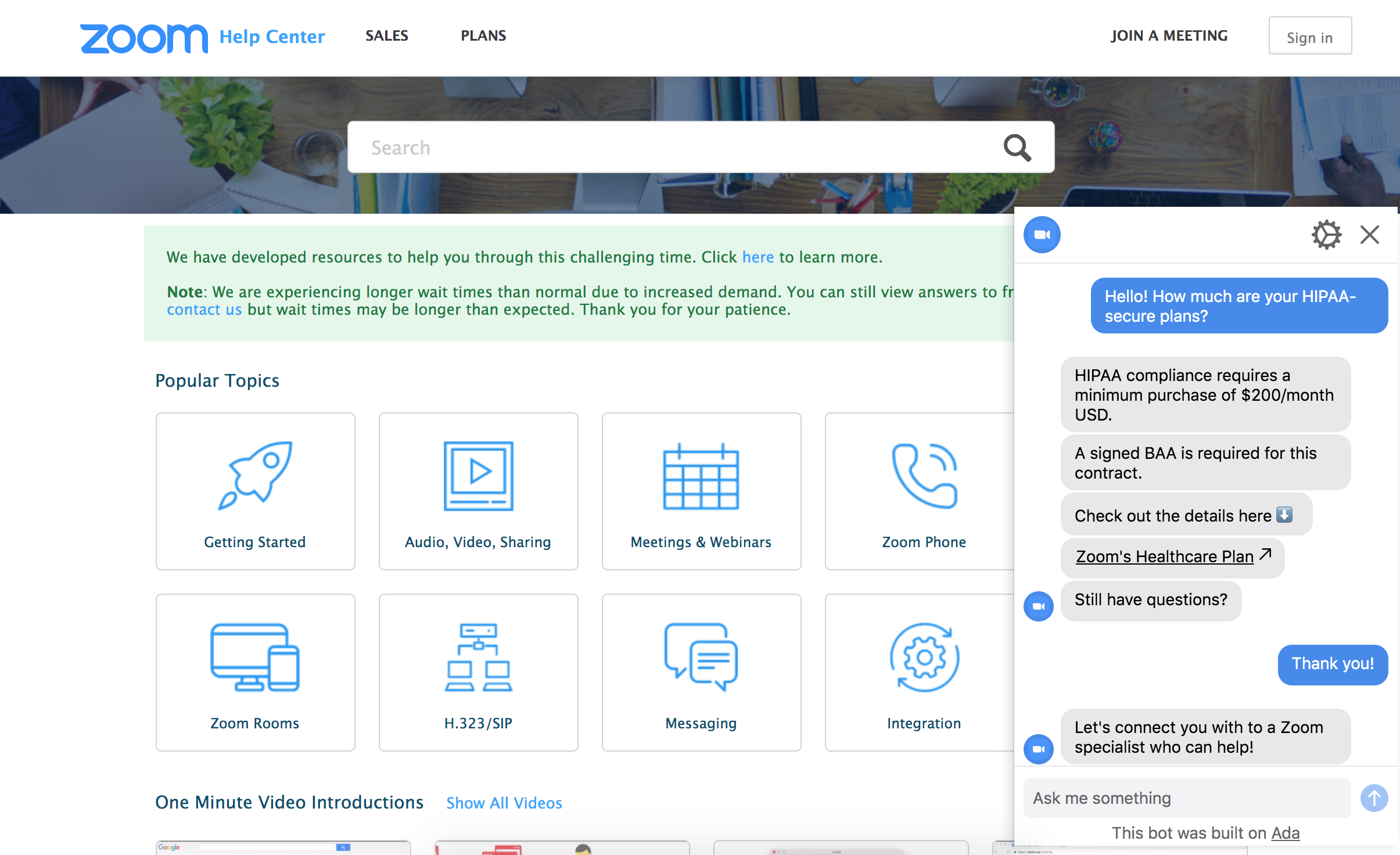Screen dimensions: 1400x855
Task: Click the bot avatar beside 'Still have questions?'
Action: click(1039, 606)
